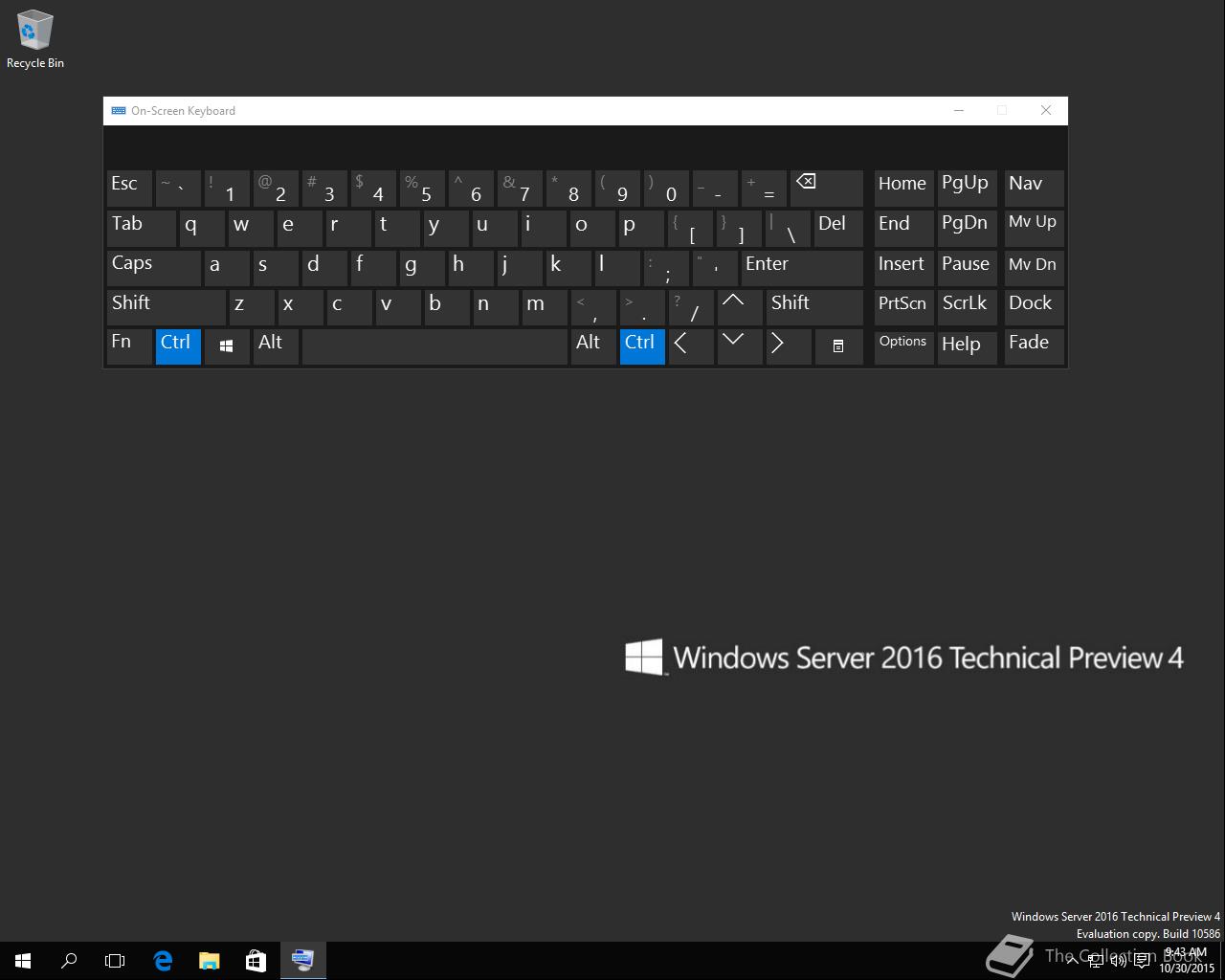Click the backspace key on the keyboard

click(827, 189)
